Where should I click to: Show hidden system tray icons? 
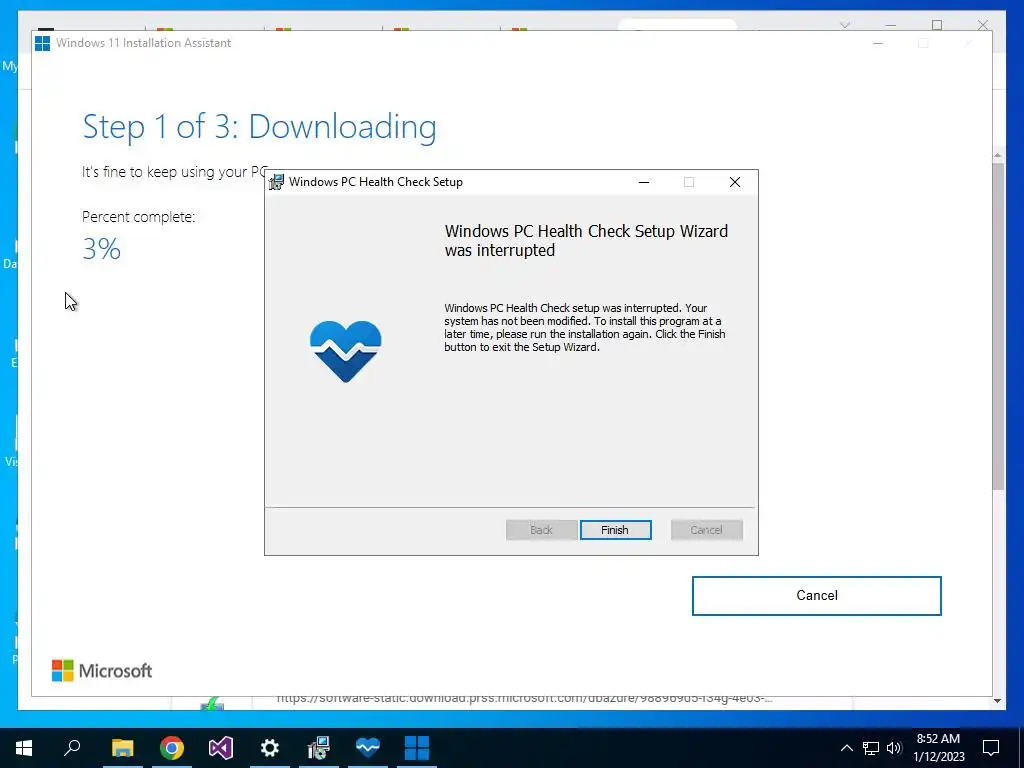click(x=846, y=748)
